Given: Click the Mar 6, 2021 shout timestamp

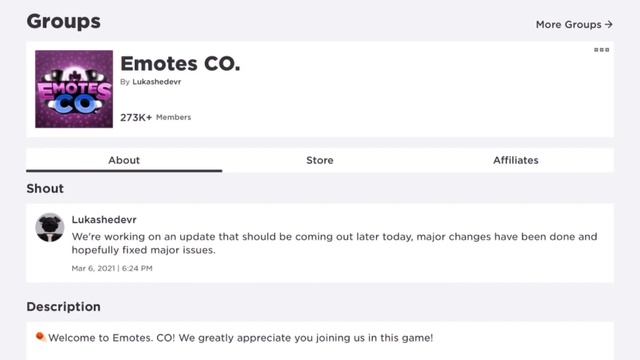Looking at the screenshot, I should [x=112, y=268].
